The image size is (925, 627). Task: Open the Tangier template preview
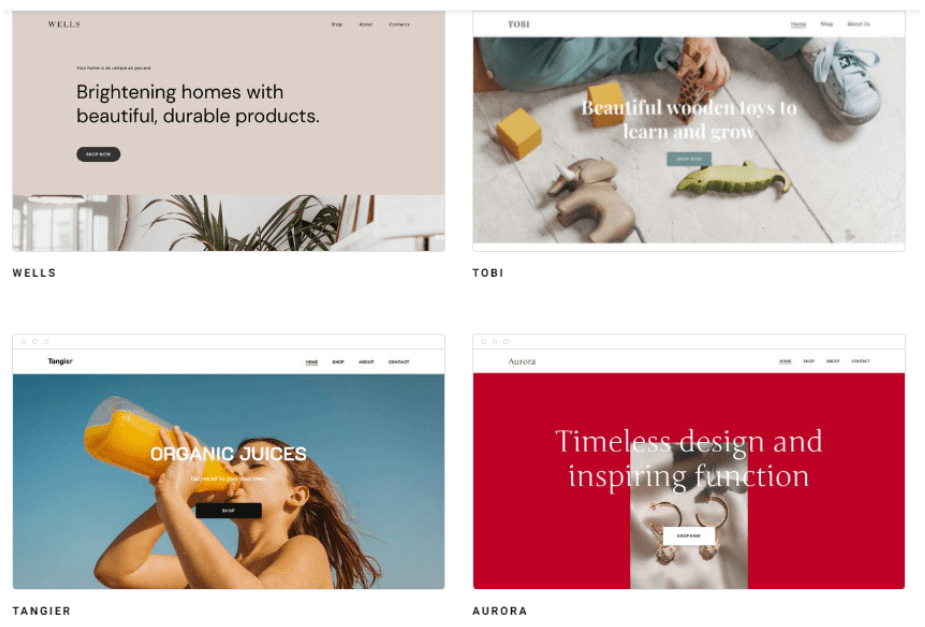point(228,461)
